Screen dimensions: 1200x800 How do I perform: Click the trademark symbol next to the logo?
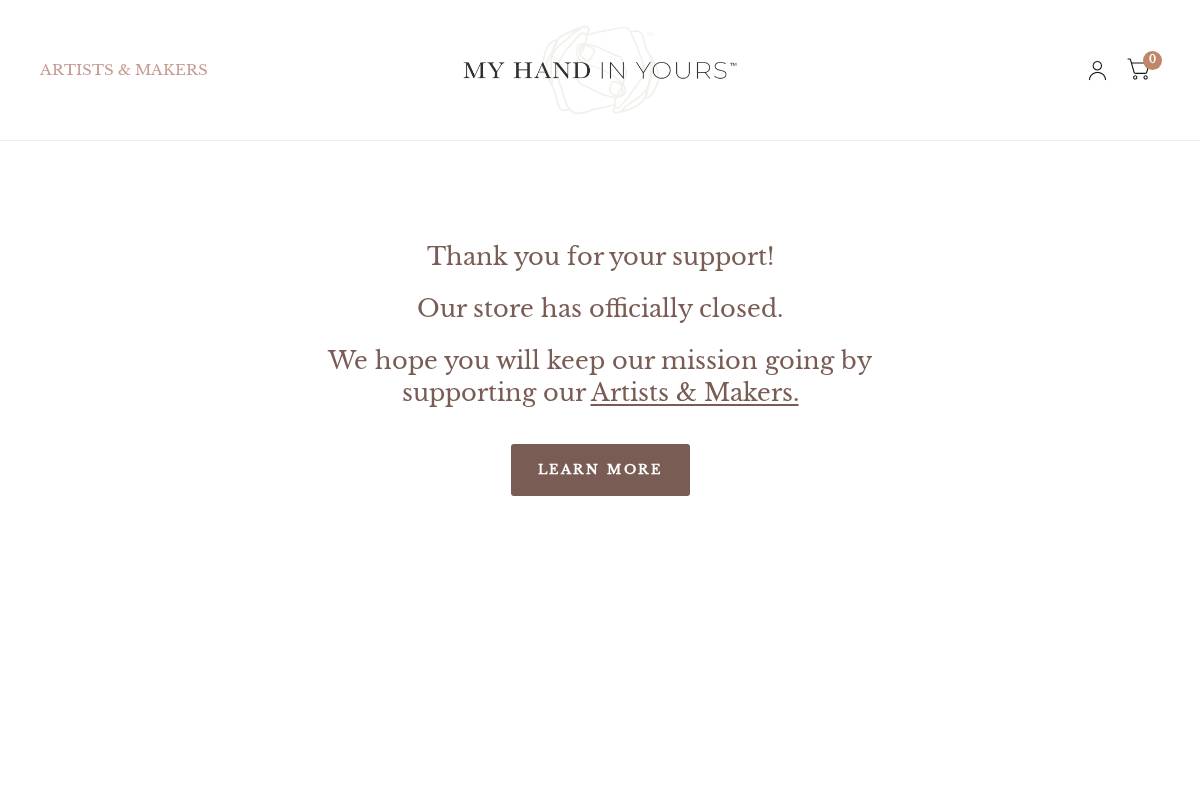(x=733, y=64)
